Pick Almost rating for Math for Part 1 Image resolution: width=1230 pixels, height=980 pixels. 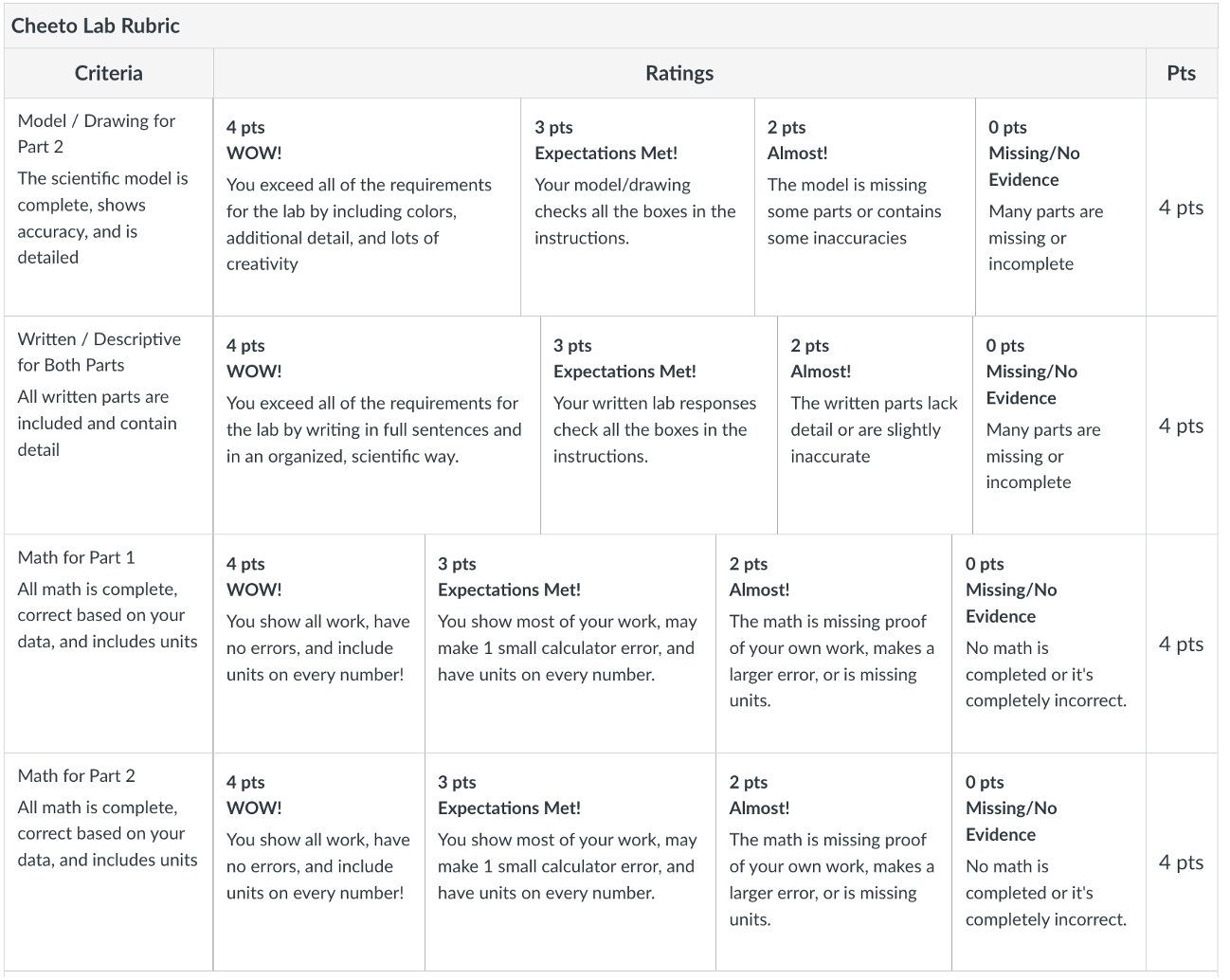[833, 644]
